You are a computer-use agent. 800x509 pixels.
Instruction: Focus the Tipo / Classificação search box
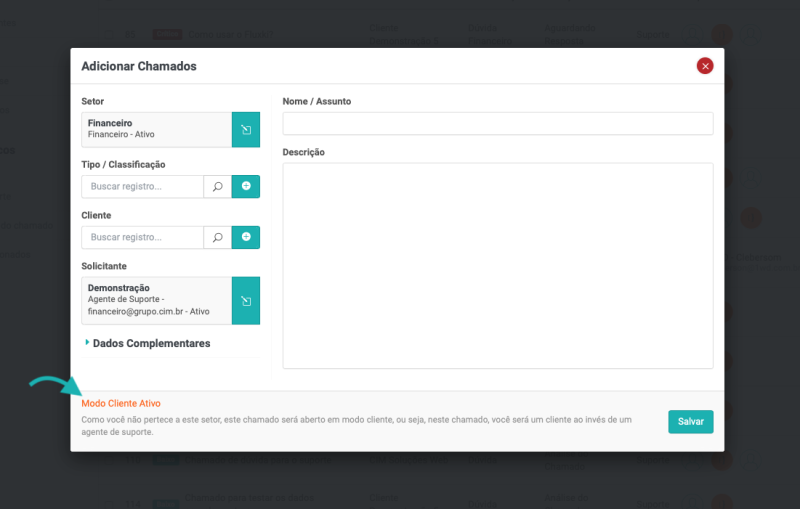click(142, 186)
